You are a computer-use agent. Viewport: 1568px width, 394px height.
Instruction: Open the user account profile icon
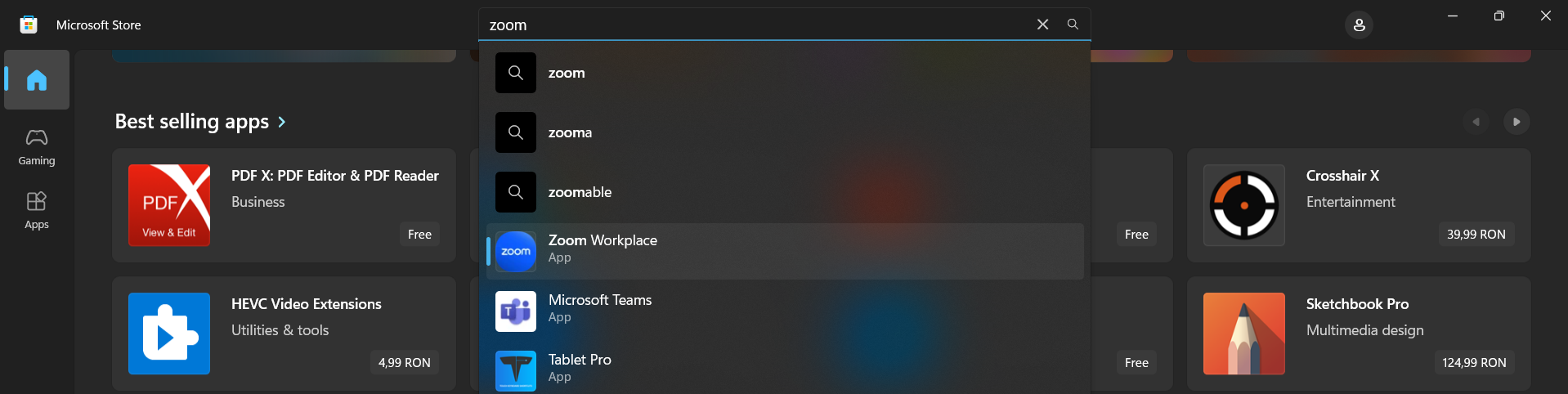tap(1359, 25)
